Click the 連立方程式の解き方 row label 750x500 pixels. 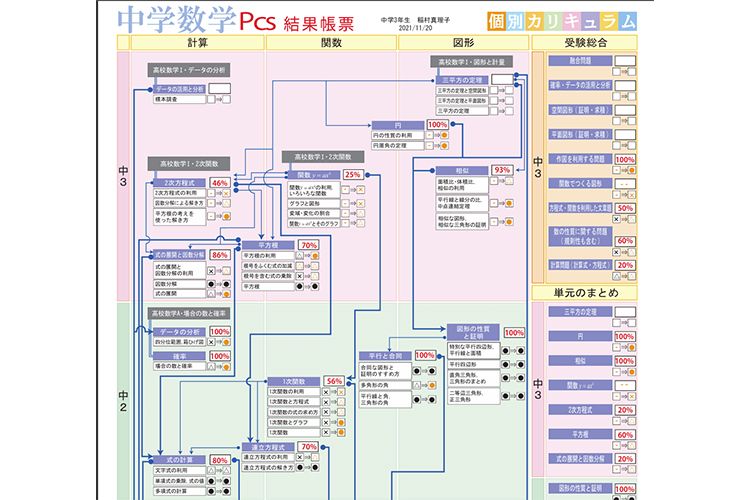coord(268,467)
